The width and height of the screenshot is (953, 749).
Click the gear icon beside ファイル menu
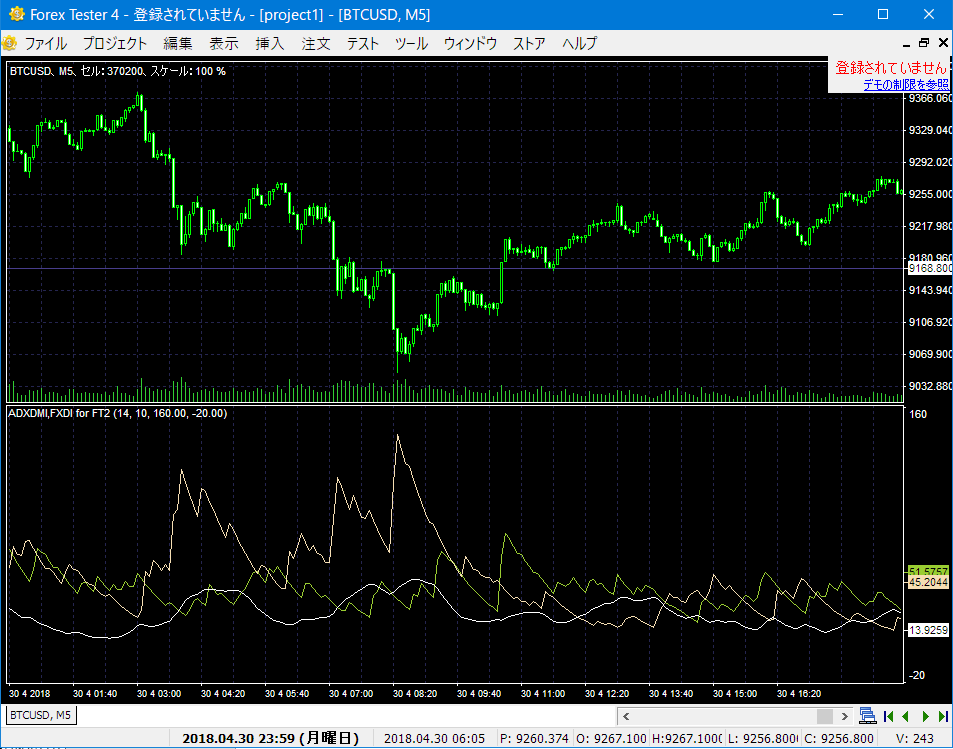(9, 43)
